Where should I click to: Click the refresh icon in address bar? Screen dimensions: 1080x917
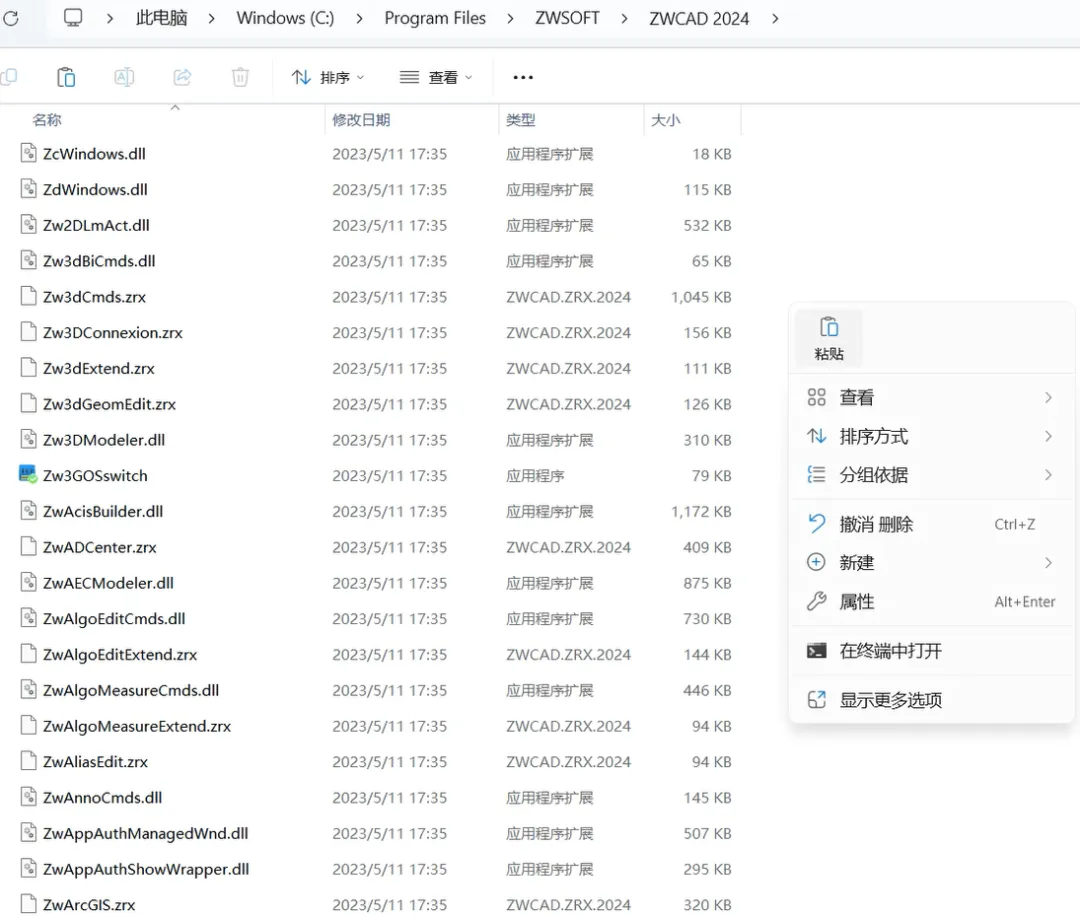coord(11,18)
